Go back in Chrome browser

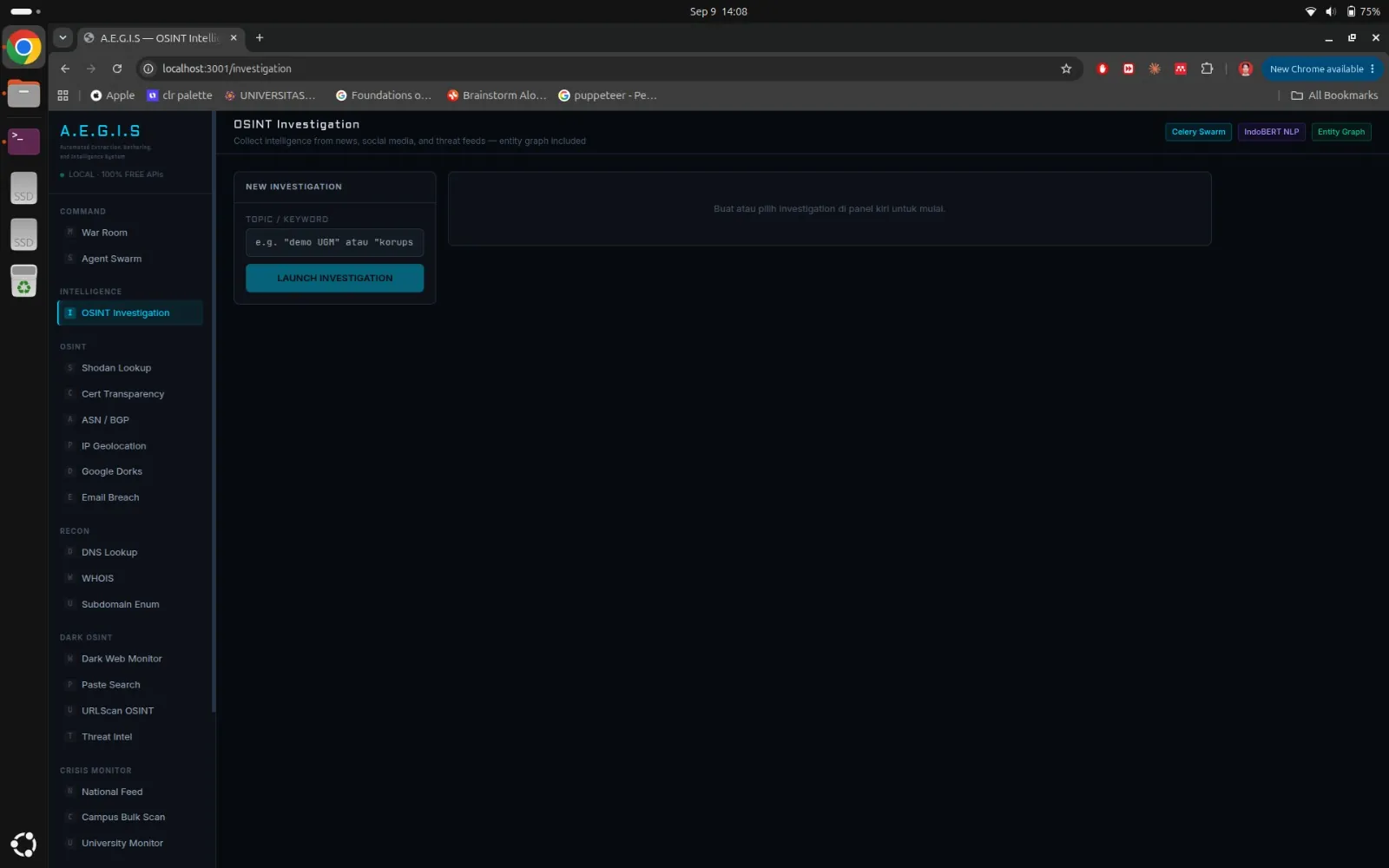click(x=65, y=69)
